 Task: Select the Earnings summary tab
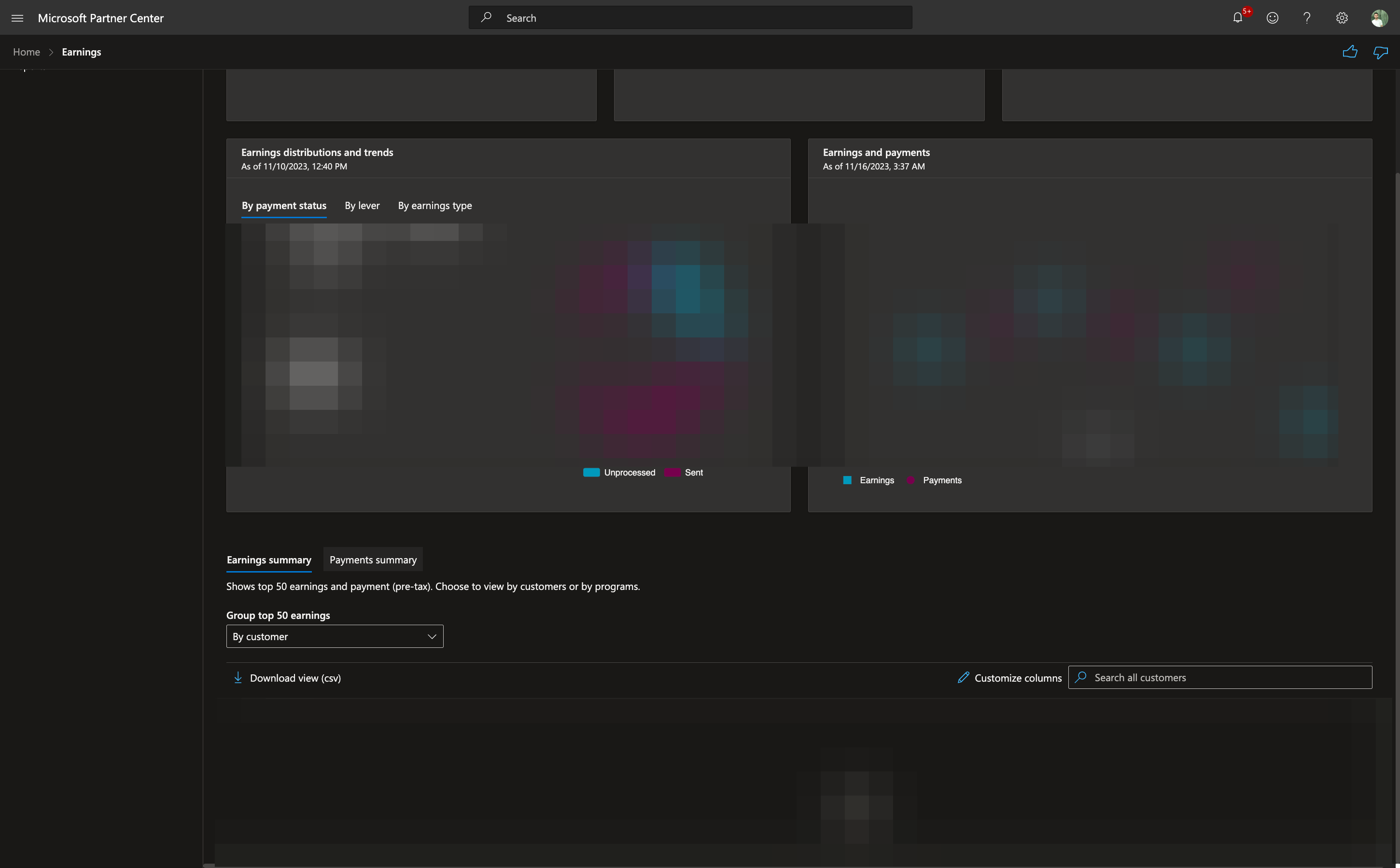[269, 560]
